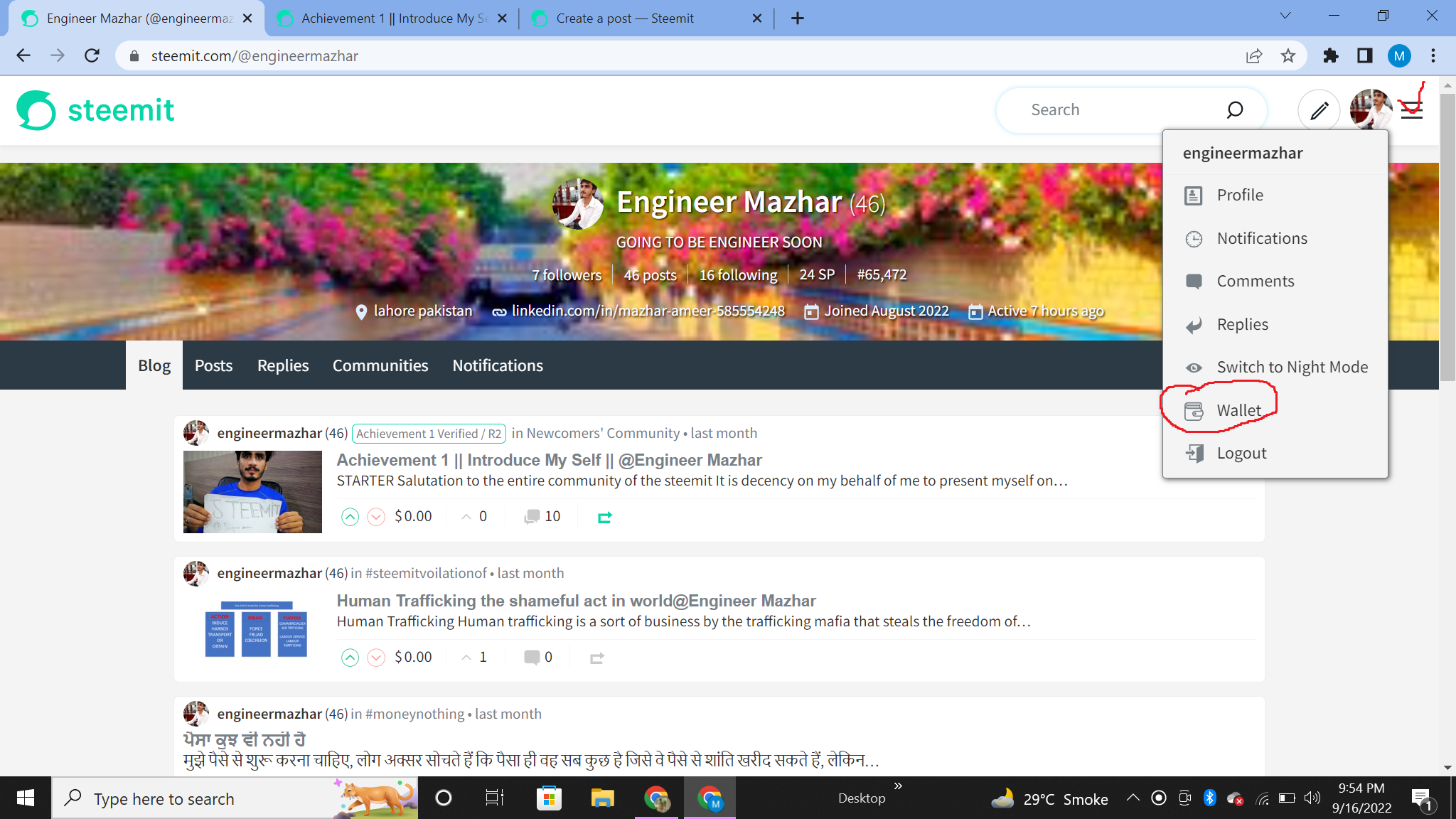
Task: Upvote the Achievement 1 post
Action: tap(350, 517)
